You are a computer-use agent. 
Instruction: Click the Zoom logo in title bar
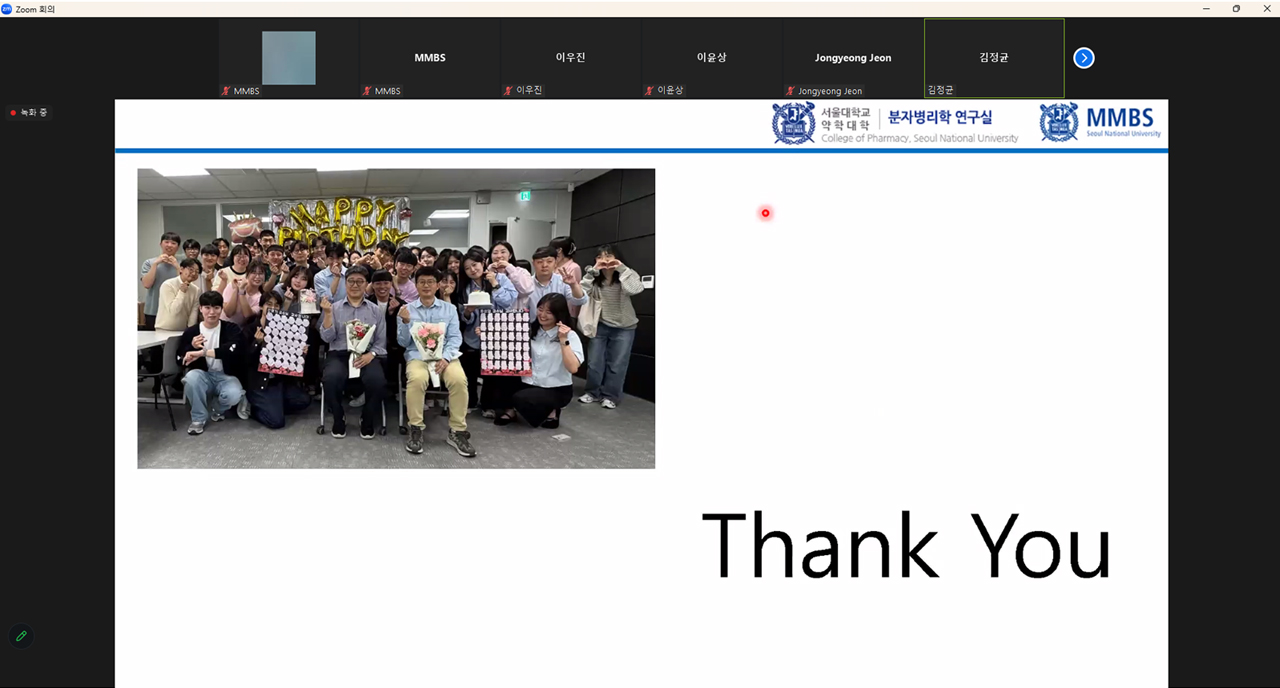tap(7, 9)
